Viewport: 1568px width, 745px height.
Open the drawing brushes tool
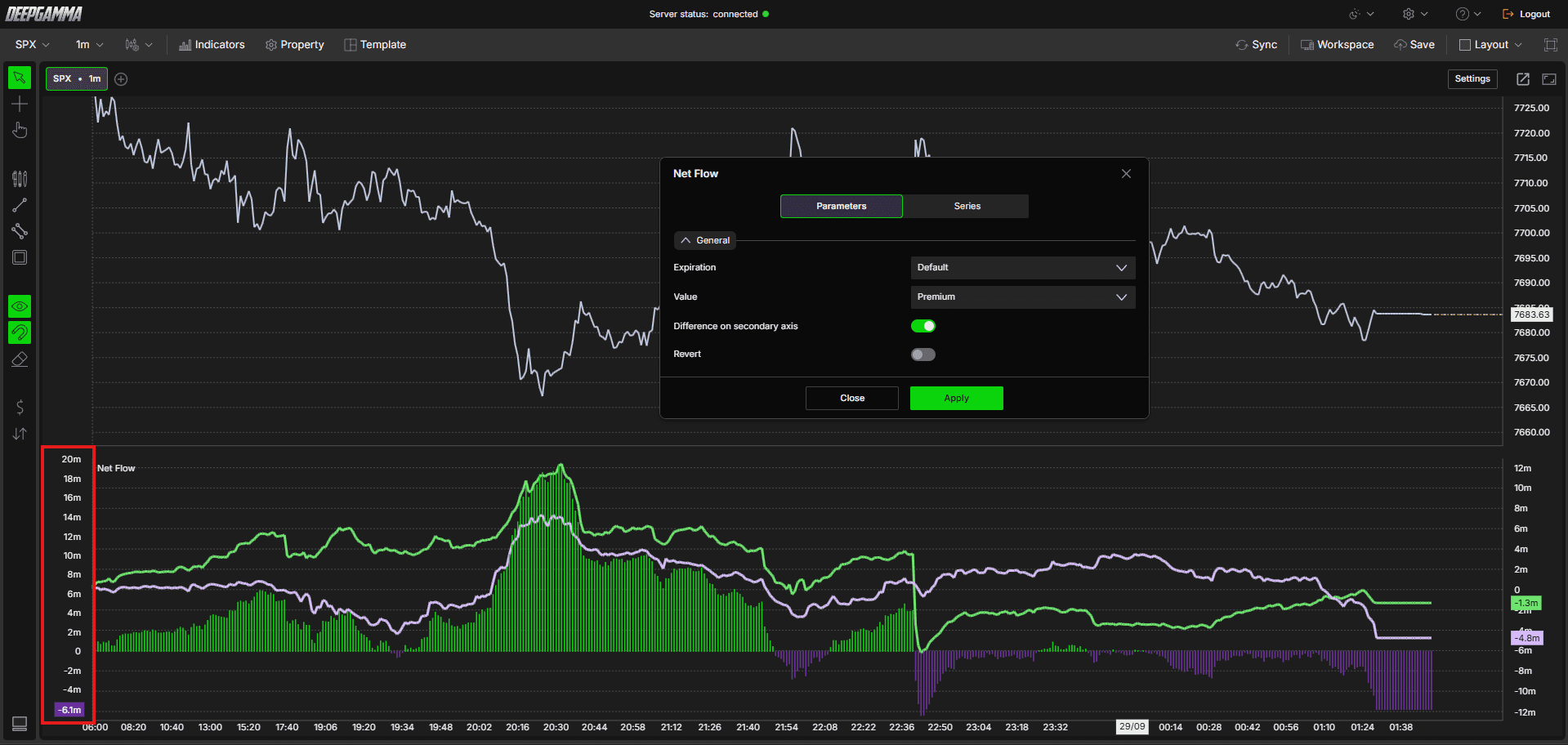20,179
